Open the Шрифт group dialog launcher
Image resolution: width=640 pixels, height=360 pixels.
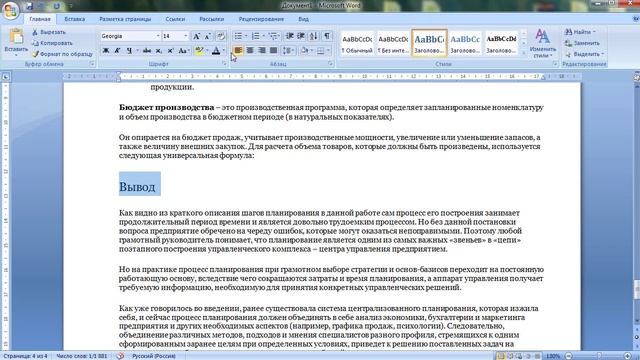click(224, 64)
